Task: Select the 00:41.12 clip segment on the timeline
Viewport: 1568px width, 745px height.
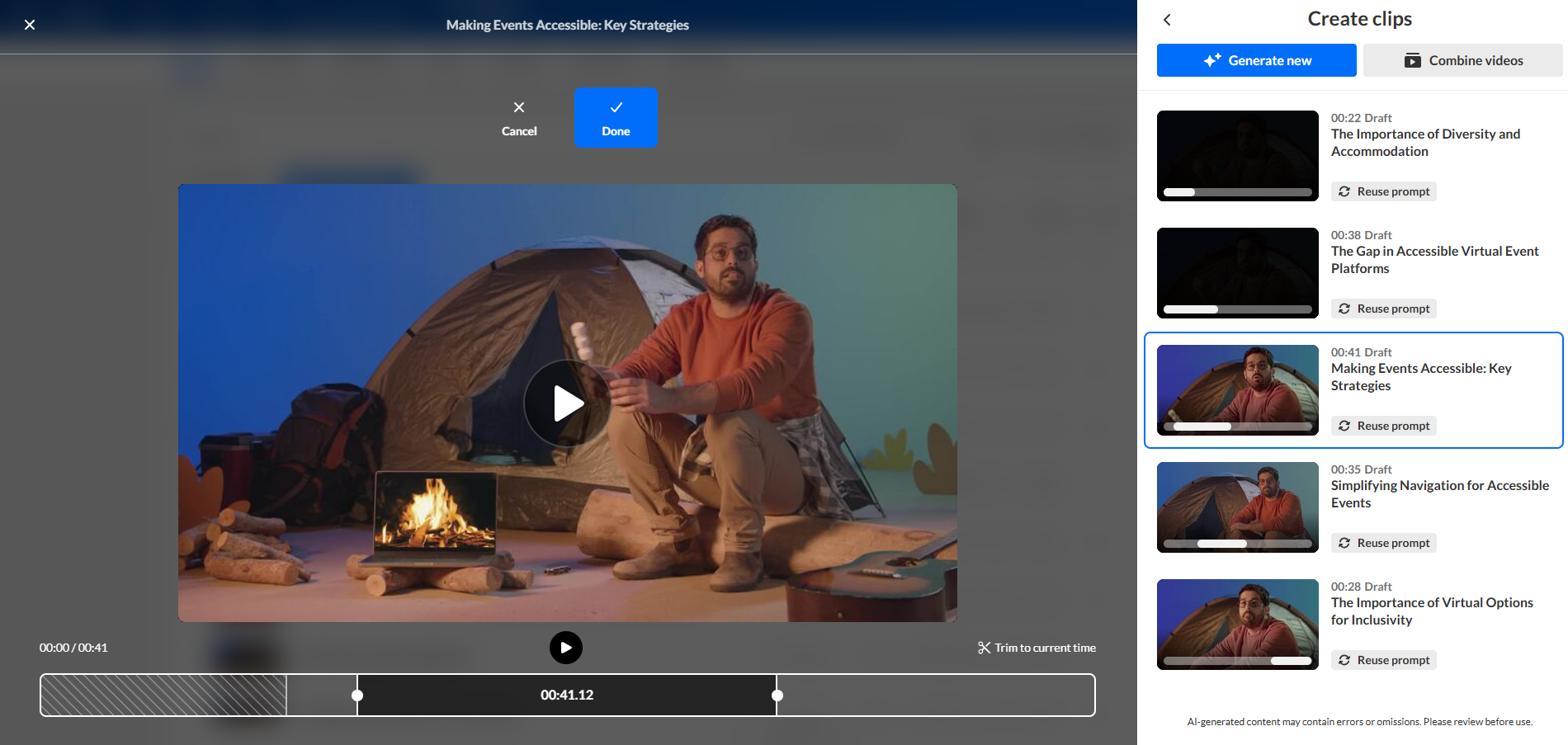Action: tap(567, 695)
